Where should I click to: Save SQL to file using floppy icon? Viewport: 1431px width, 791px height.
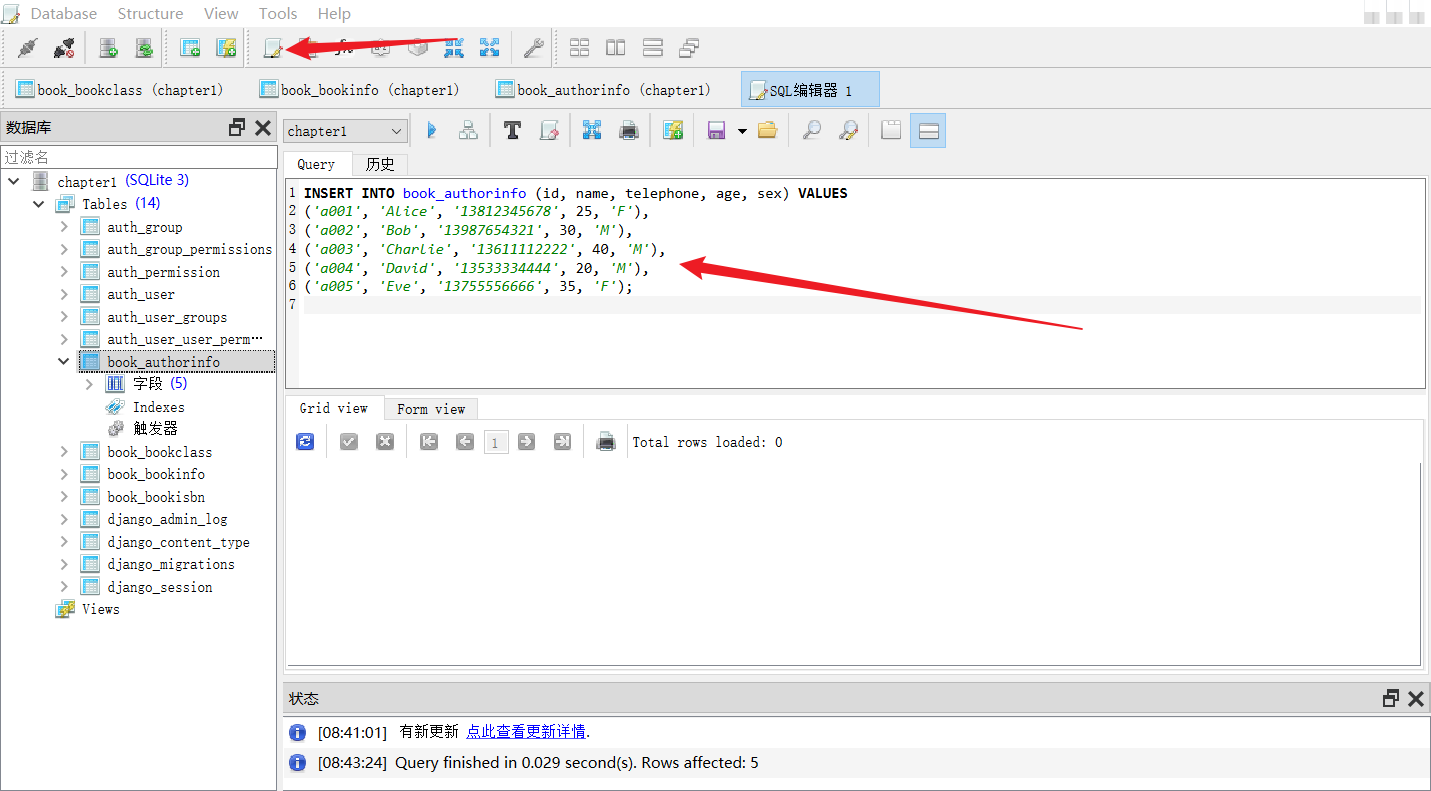[716, 130]
